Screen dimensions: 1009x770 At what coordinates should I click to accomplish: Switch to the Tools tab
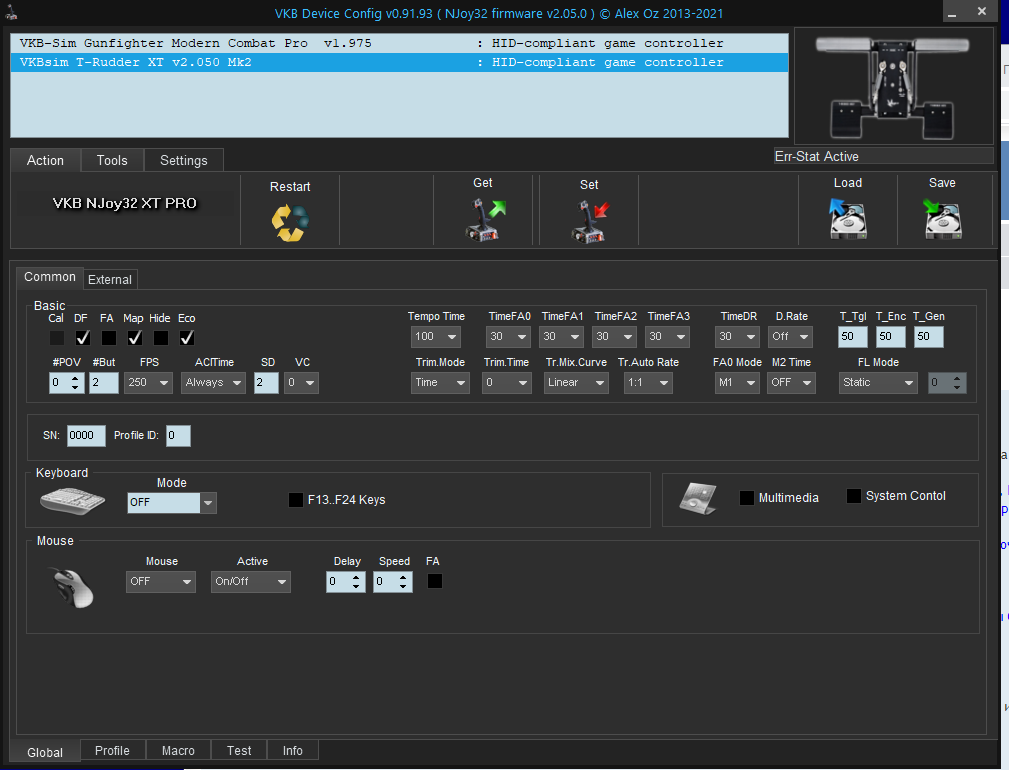coord(112,160)
